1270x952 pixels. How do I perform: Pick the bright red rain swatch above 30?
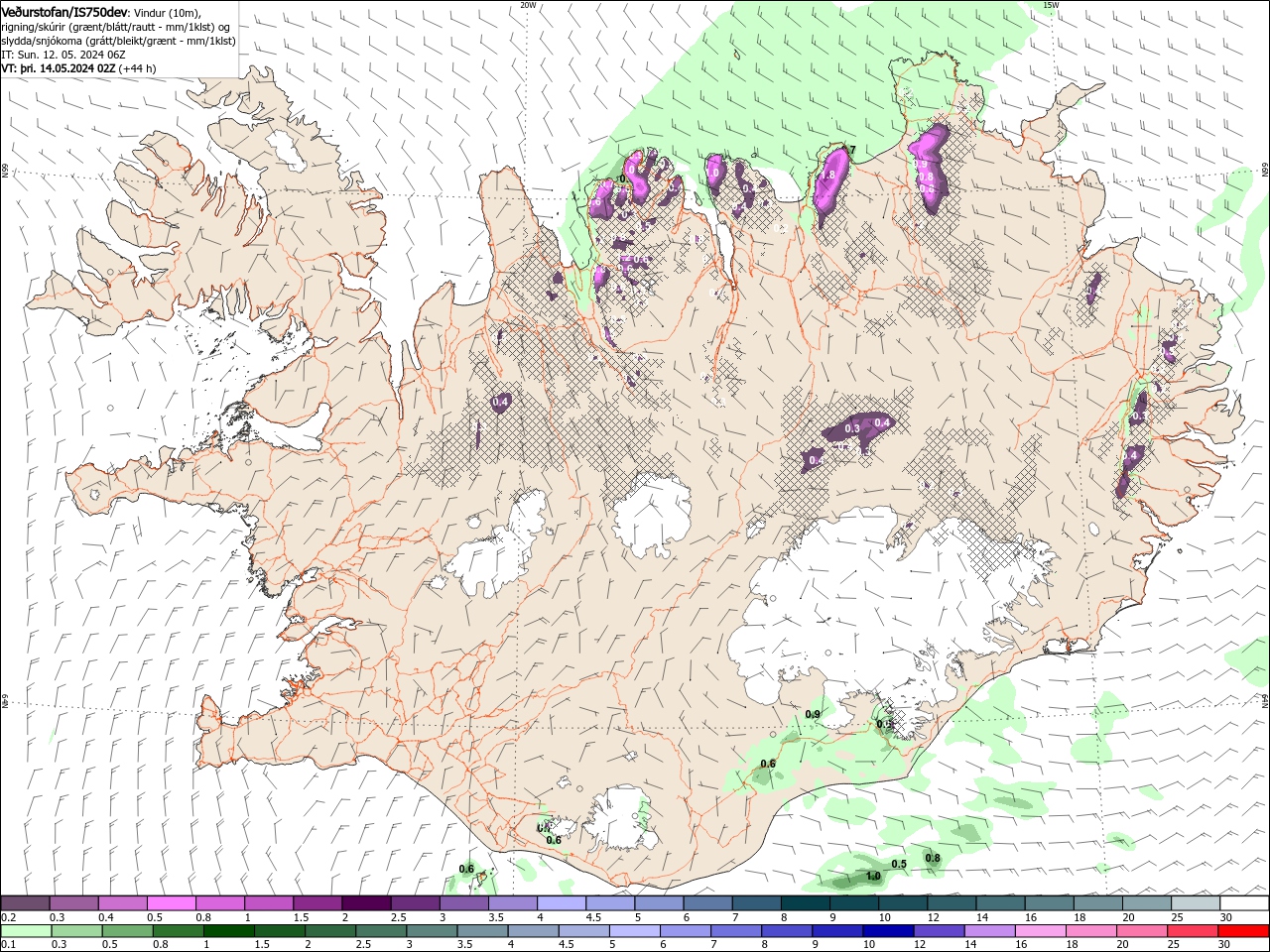pos(1244,931)
